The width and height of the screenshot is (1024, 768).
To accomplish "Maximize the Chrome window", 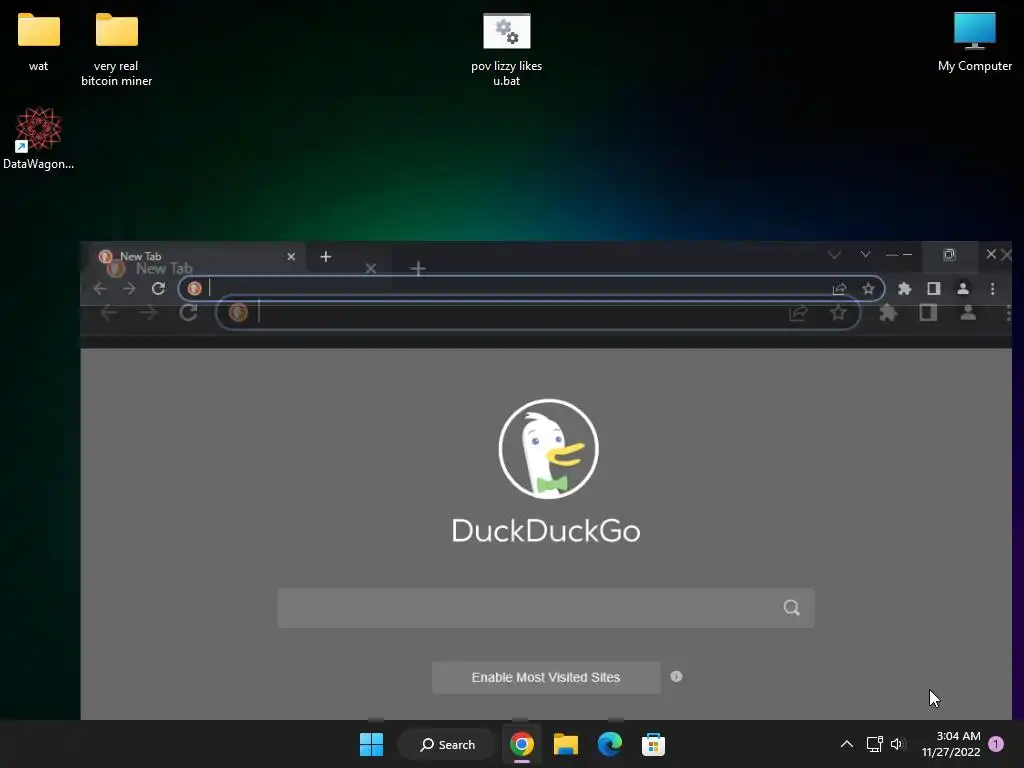I will click(x=950, y=254).
